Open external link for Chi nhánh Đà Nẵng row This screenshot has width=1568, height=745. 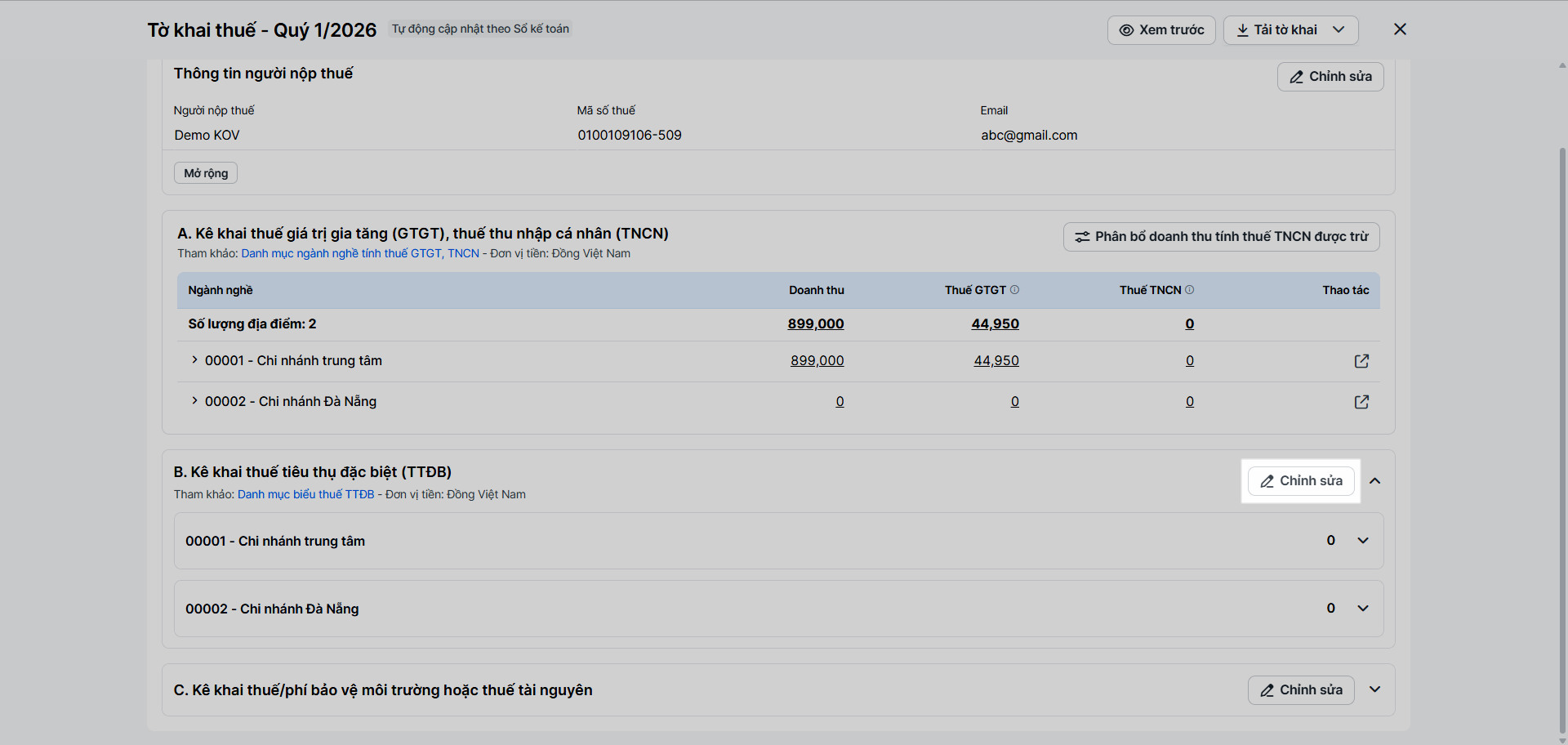point(1361,402)
